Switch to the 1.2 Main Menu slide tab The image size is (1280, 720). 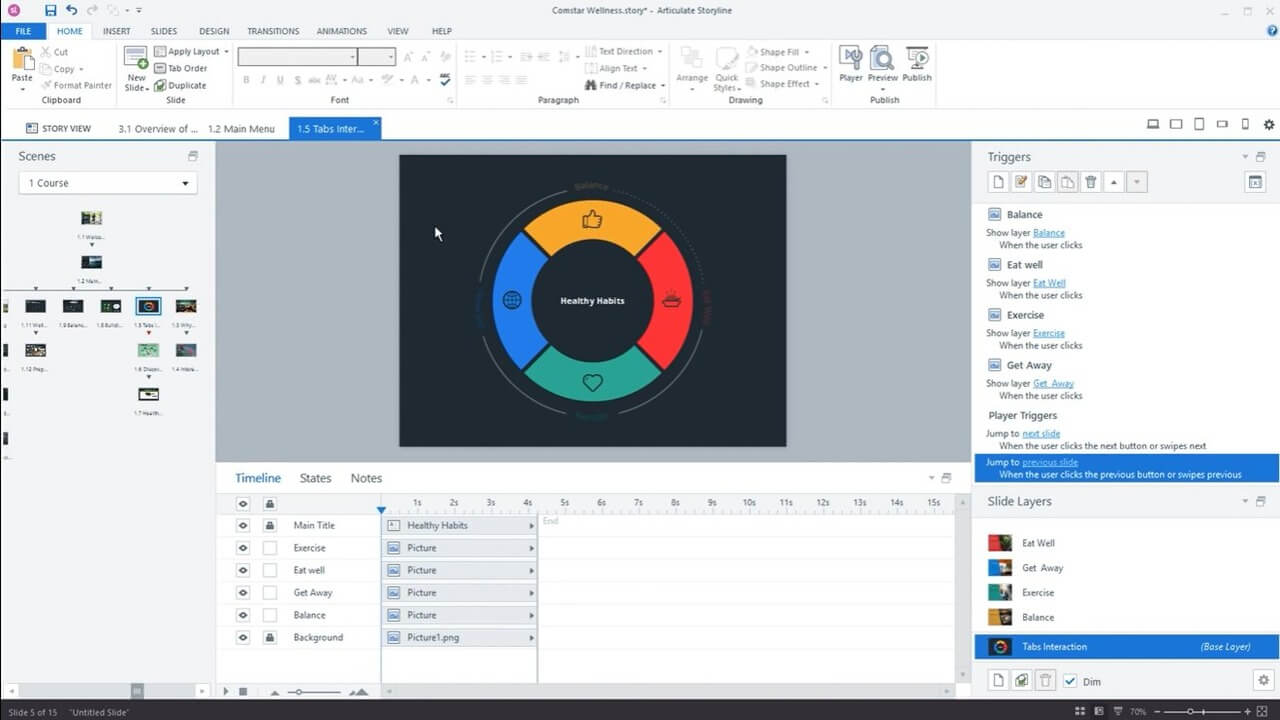(241, 128)
